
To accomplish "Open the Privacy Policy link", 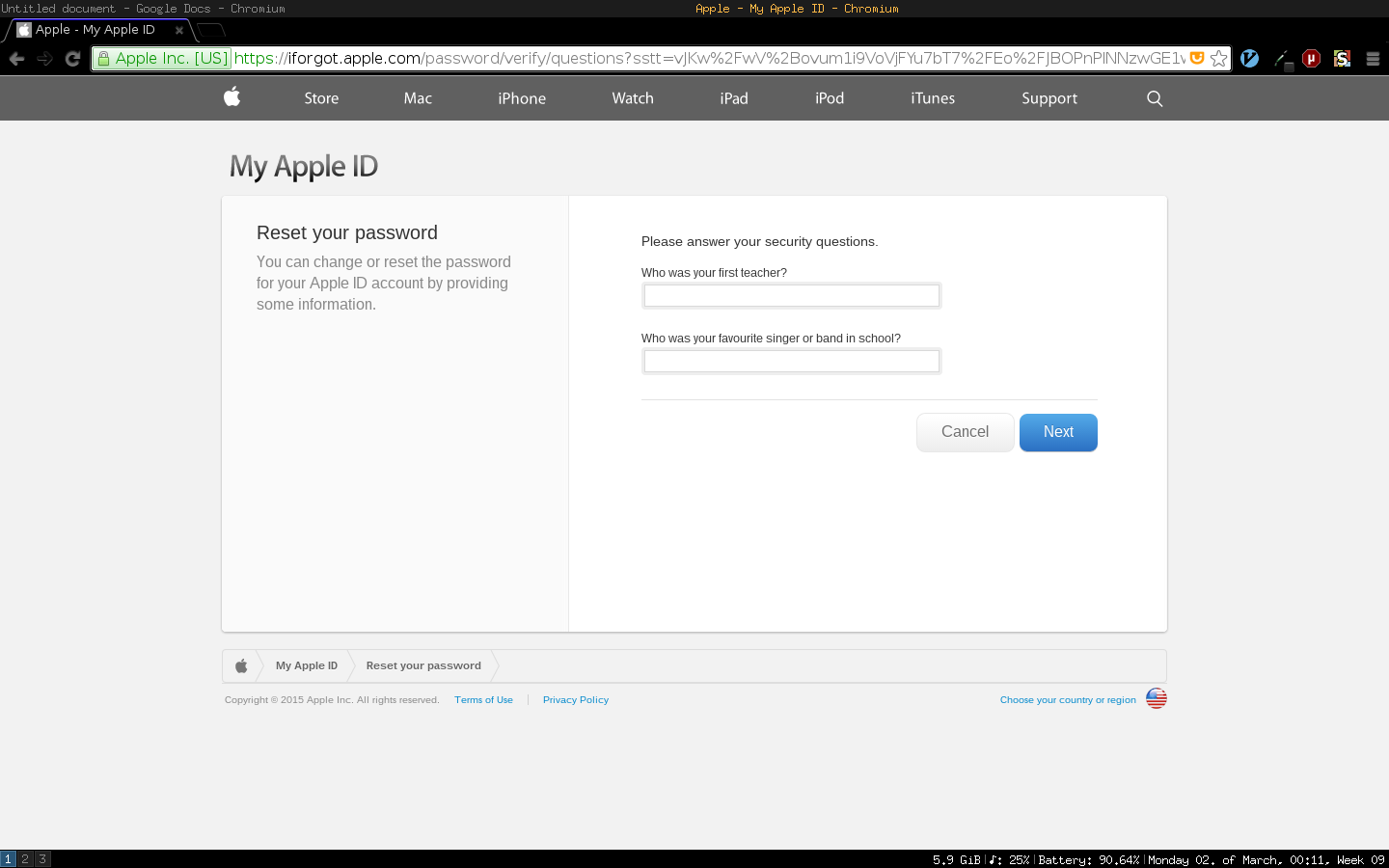I will (x=576, y=700).
